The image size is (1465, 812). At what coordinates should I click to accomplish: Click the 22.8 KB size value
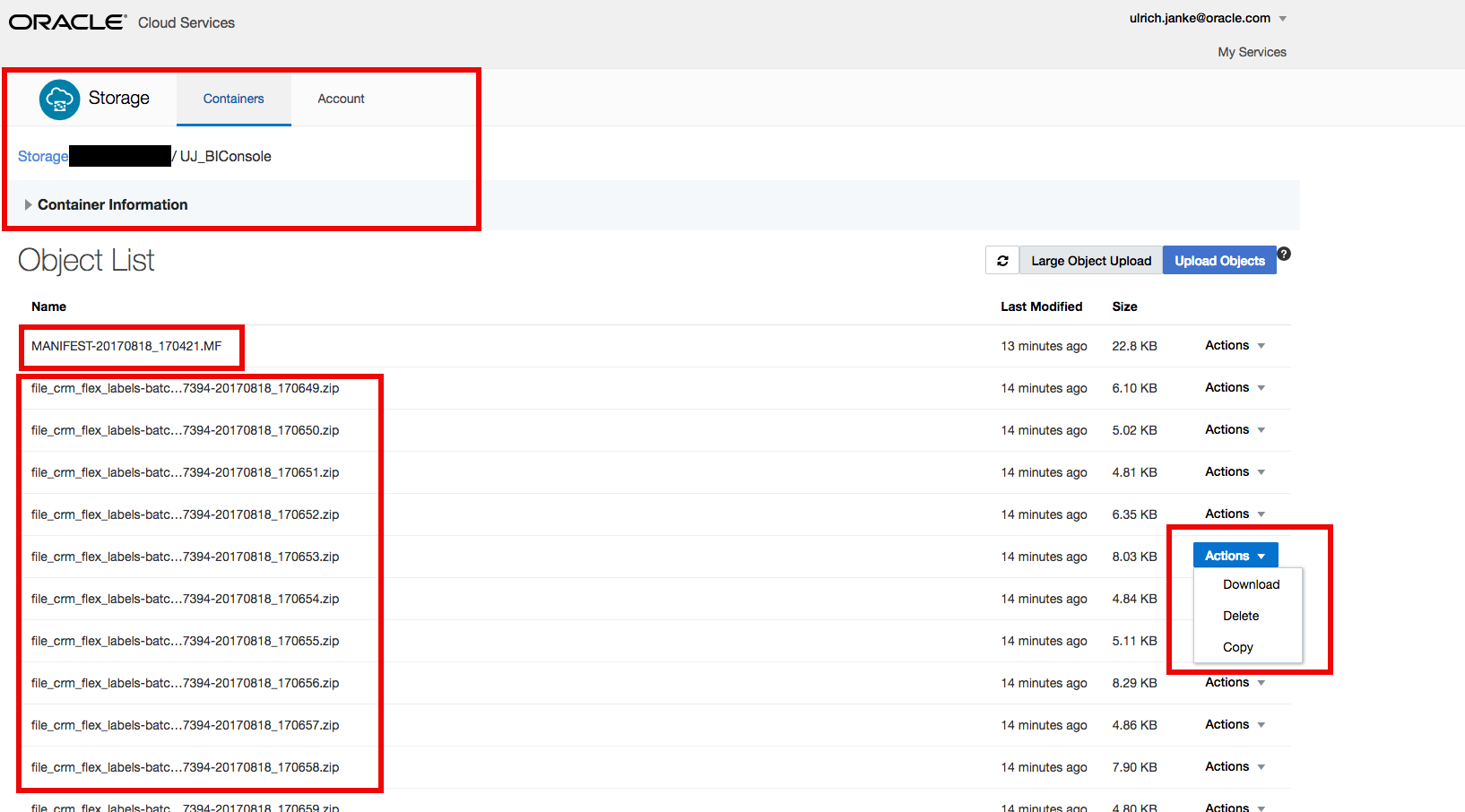click(1134, 346)
